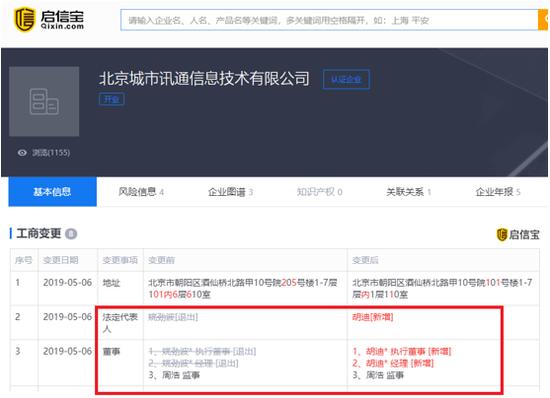Image resolution: width=550 pixels, height=398 pixels.
Task: Open the 基本信息 tab
Action: click(x=53, y=192)
